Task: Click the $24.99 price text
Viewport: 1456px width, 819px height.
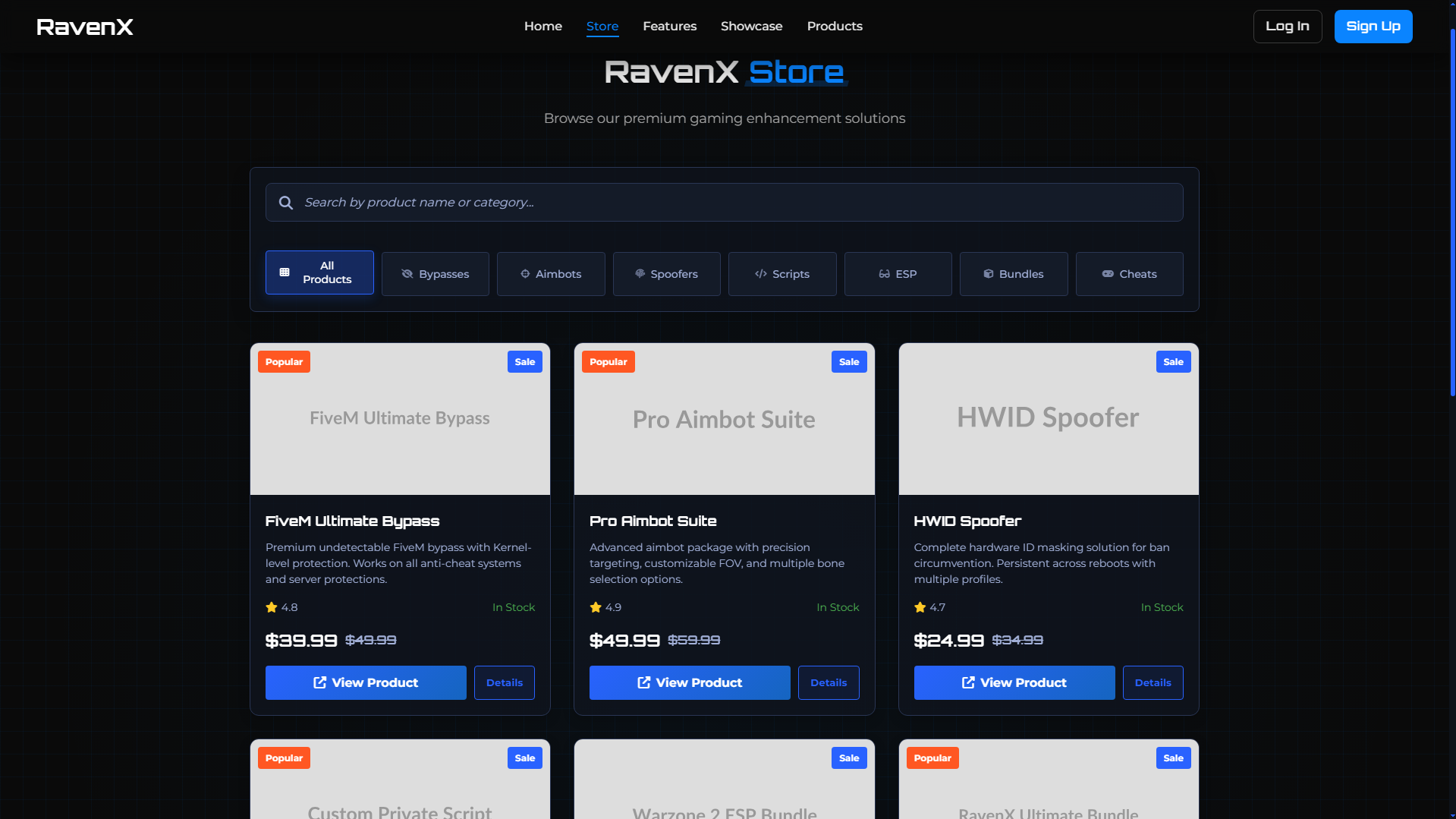Action: (x=949, y=641)
